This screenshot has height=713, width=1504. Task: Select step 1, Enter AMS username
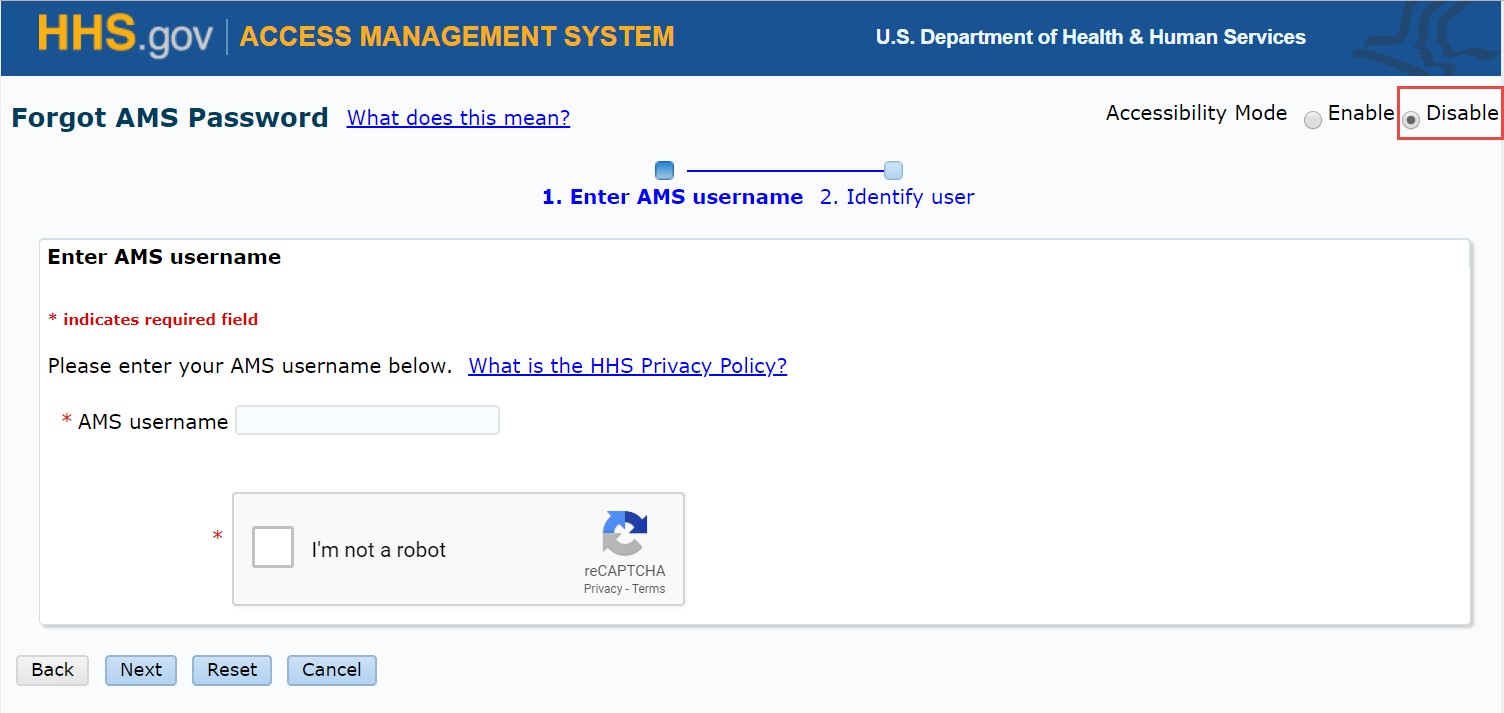click(672, 197)
